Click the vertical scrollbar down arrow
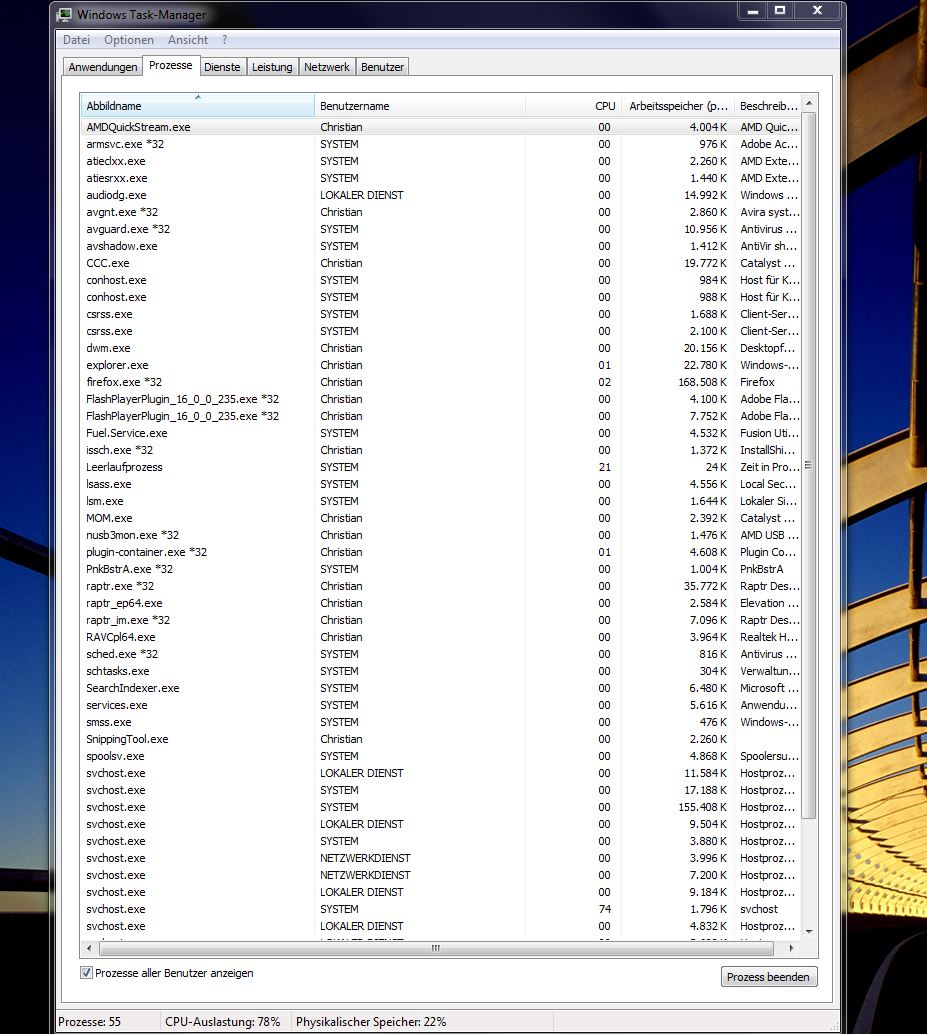The height and width of the screenshot is (1034, 927). (x=809, y=931)
